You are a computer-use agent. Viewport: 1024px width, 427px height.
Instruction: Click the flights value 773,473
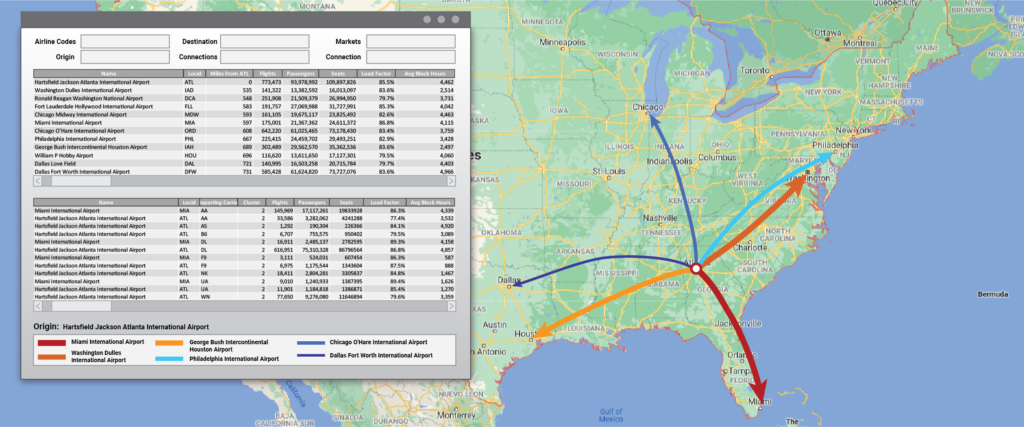coord(271,82)
